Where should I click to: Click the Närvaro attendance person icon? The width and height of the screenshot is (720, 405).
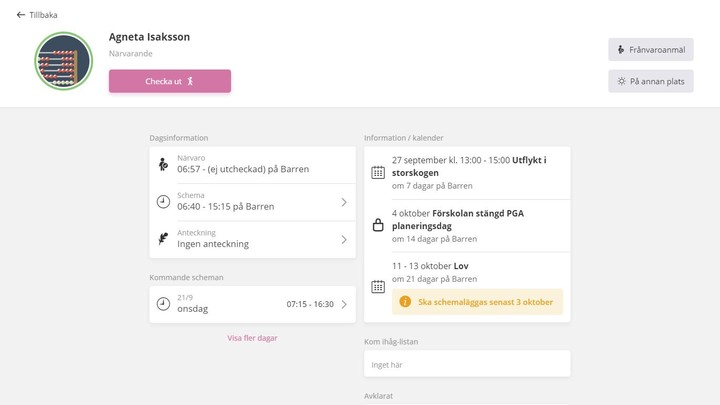point(163,164)
